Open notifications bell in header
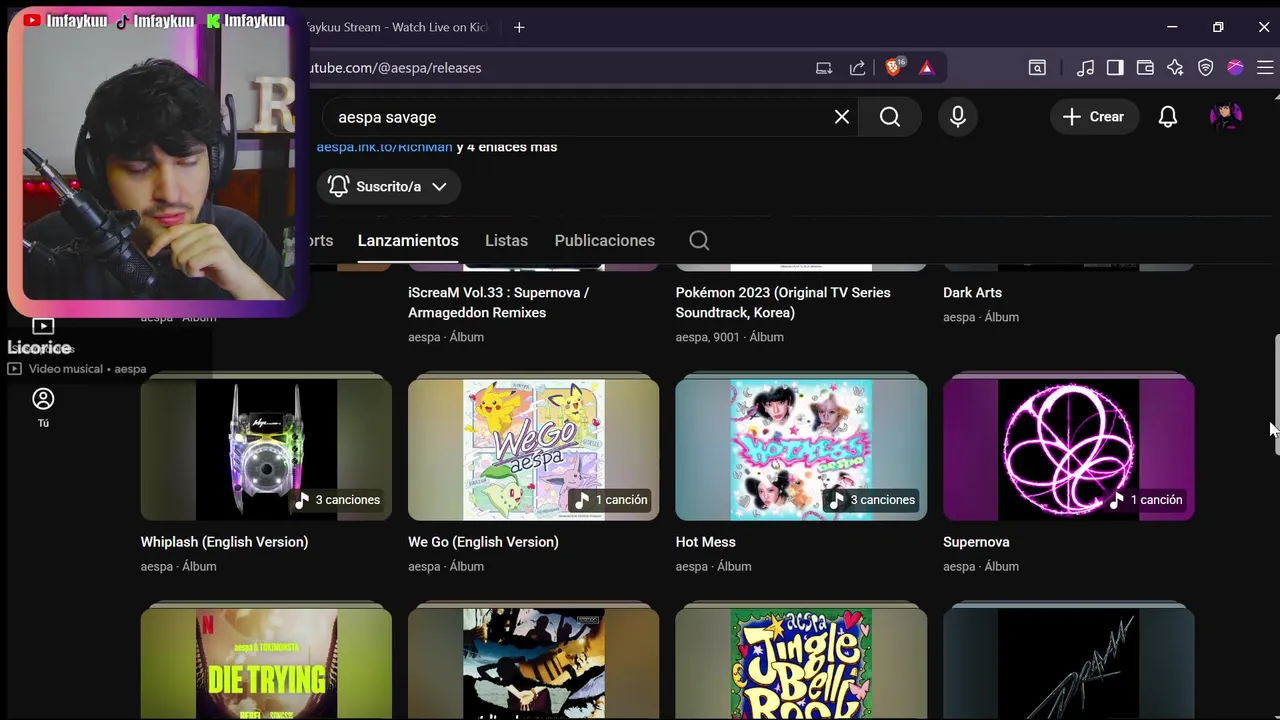The width and height of the screenshot is (1280, 720). coord(1168,117)
